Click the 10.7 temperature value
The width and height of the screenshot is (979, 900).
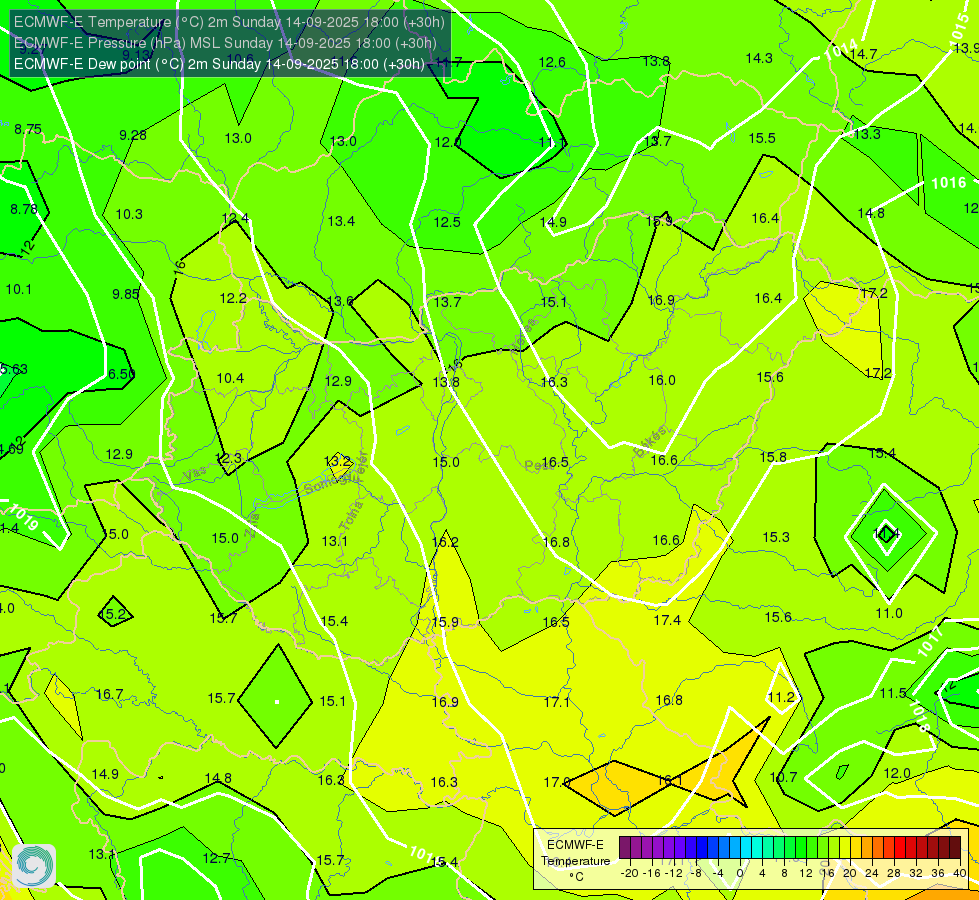[784, 777]
